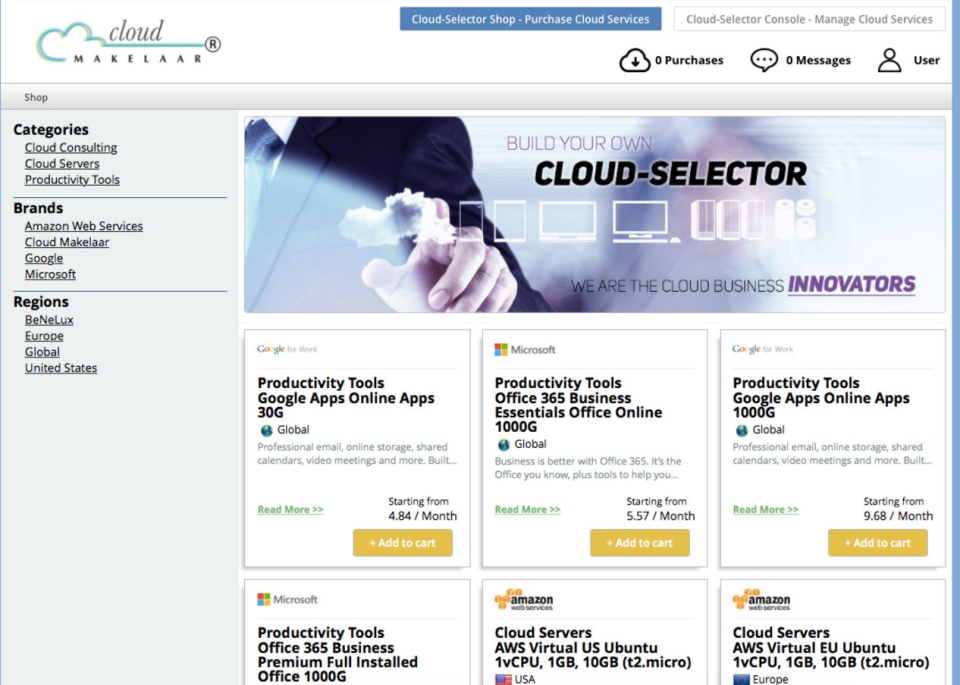
Task: Click the Build Your Own Cloud-Selector banner
Action: click(x=596, y=213)
